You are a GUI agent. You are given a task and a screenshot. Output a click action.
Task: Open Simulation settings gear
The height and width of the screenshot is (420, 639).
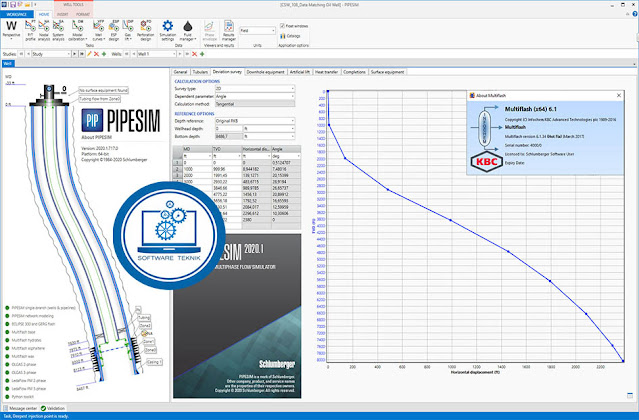167,31
